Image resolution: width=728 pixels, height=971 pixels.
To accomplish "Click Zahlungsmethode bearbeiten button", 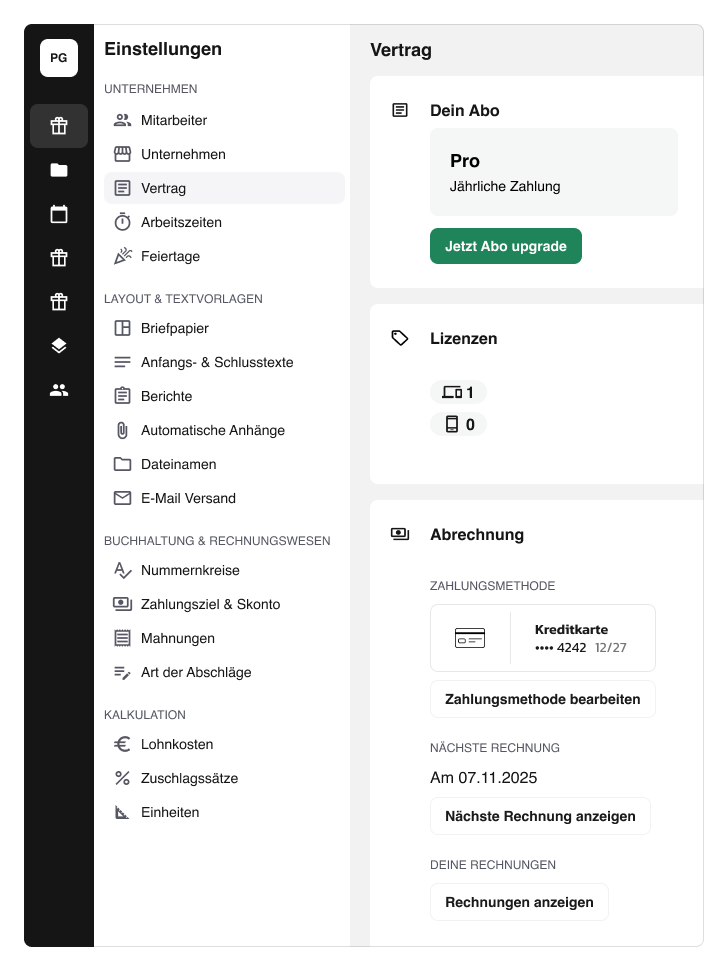I will (x=543, y=699).
